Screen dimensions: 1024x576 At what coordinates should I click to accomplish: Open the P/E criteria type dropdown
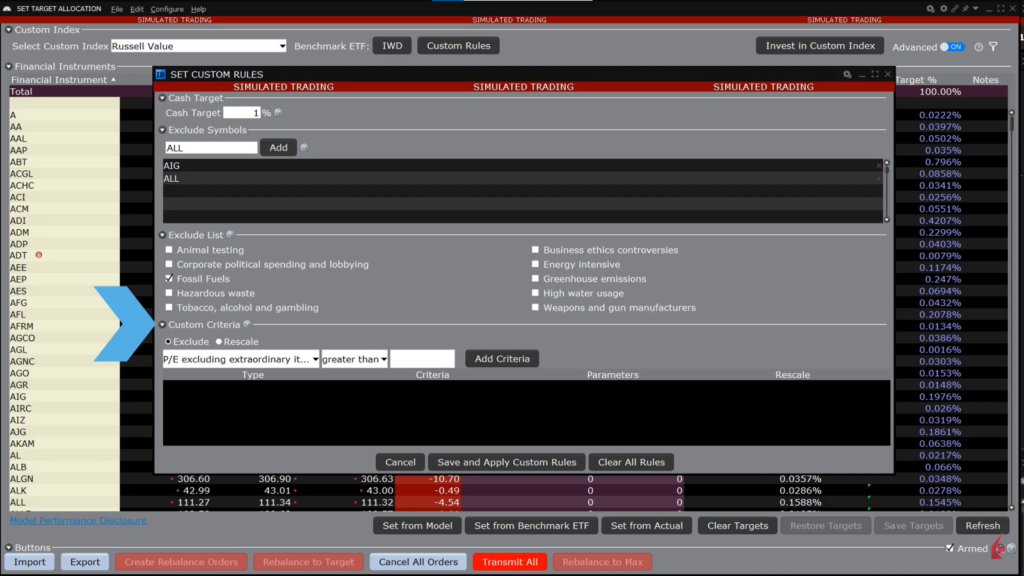(241, 359)
